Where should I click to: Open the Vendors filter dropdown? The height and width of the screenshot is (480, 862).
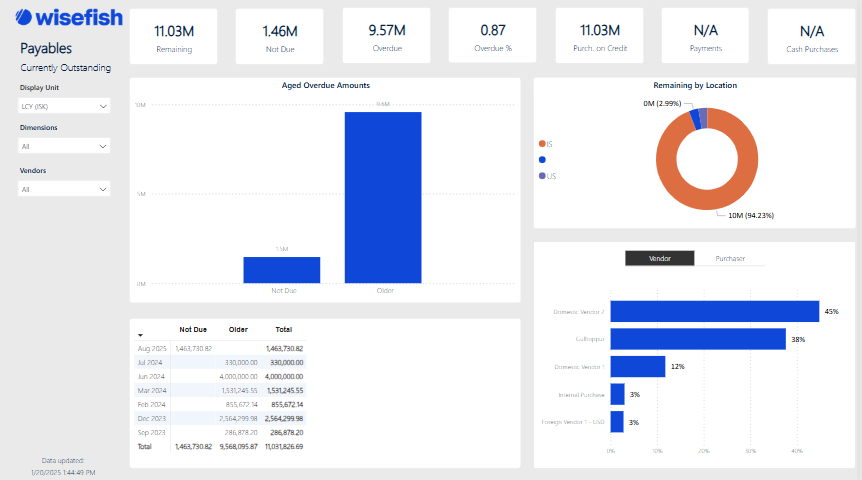tap(65, 188)
